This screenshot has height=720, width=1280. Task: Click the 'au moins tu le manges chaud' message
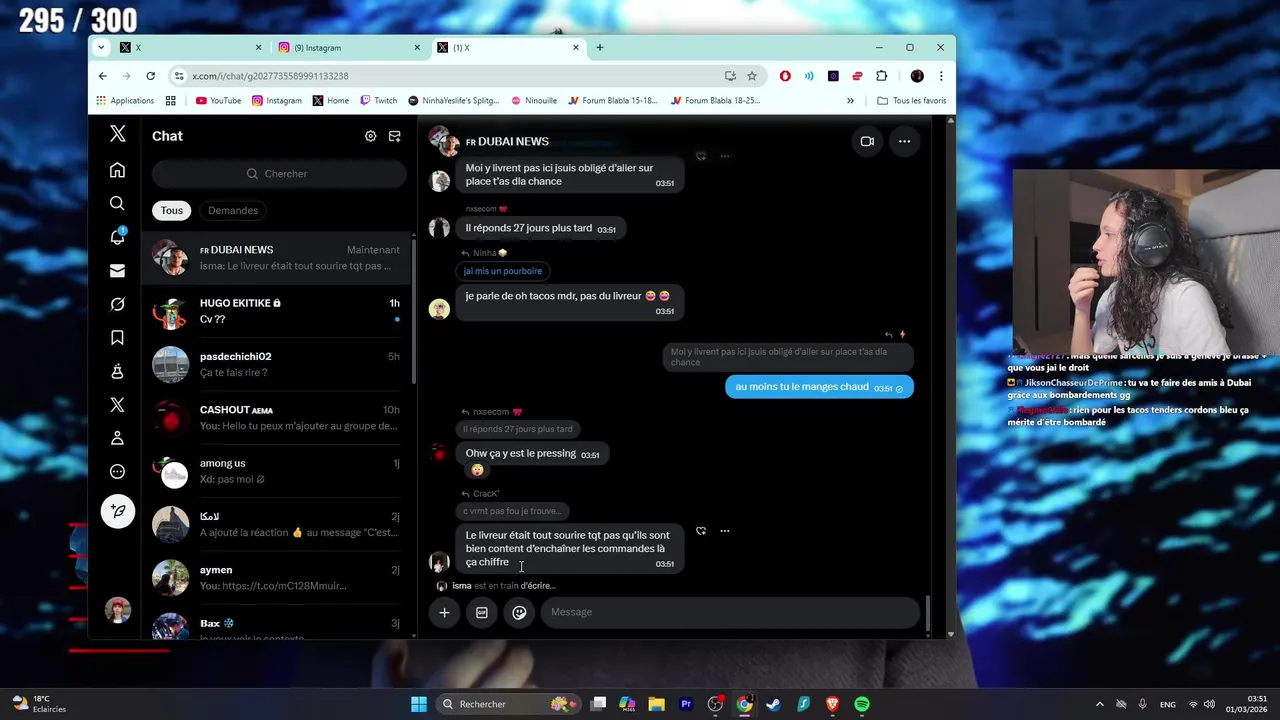(x=819, y=387)
